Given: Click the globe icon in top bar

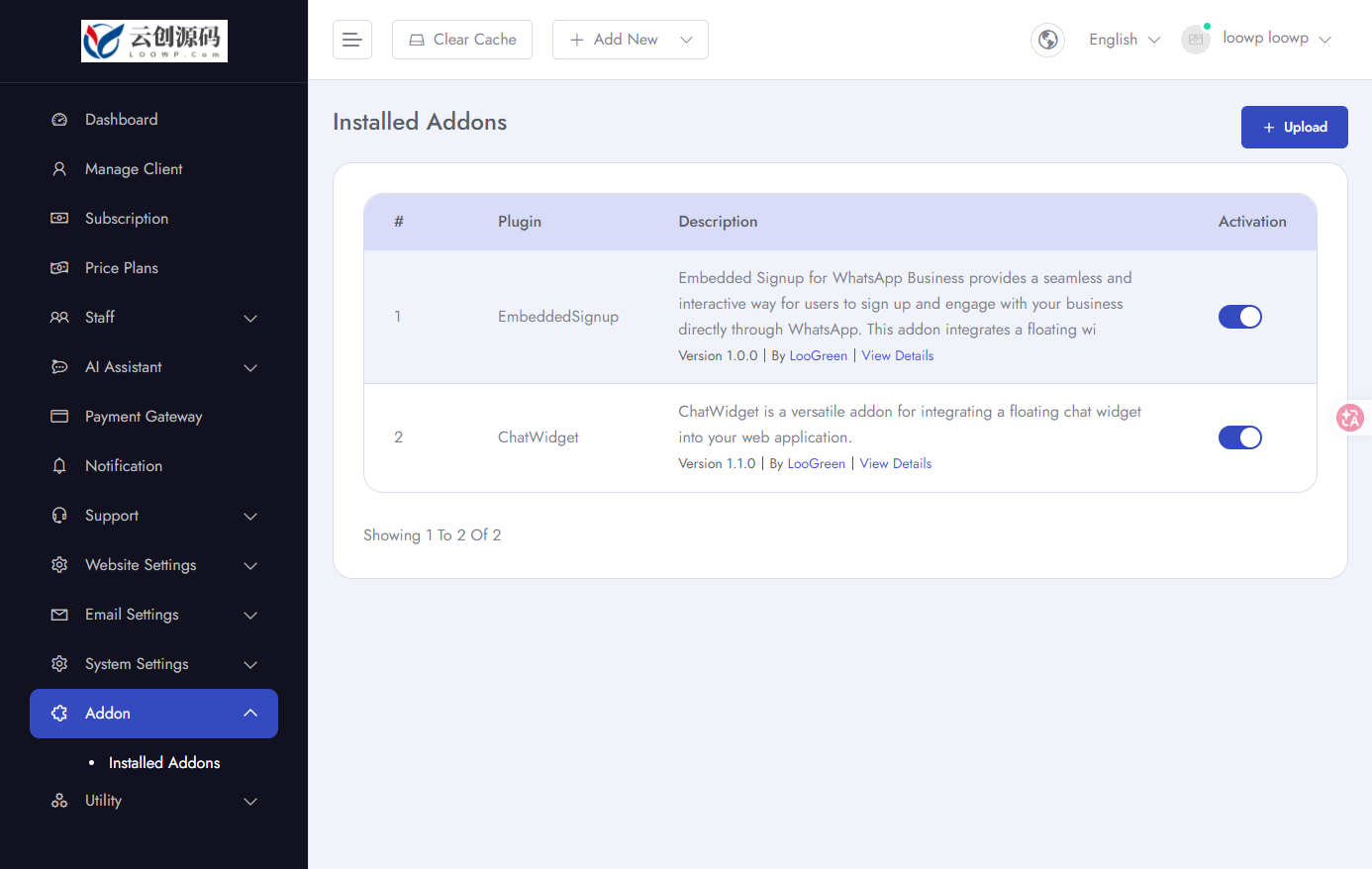Looking at the screenshot, I should pos(1047,40).
